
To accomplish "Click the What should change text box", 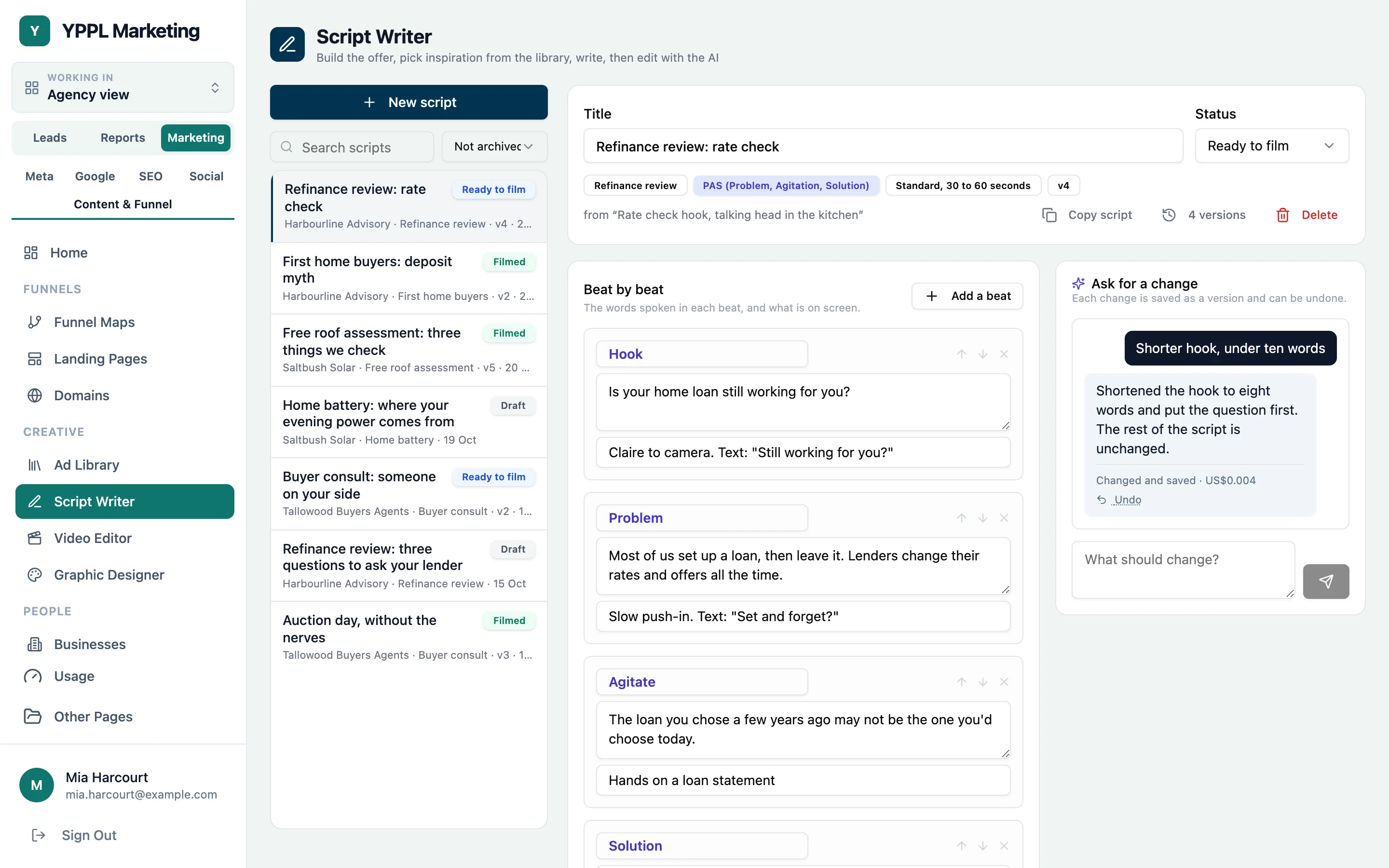I will (x=1183, y=570).
